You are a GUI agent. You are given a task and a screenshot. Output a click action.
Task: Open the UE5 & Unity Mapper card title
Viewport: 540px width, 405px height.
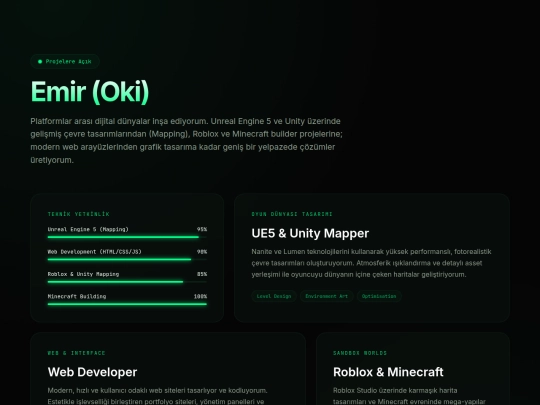[310, 233]
